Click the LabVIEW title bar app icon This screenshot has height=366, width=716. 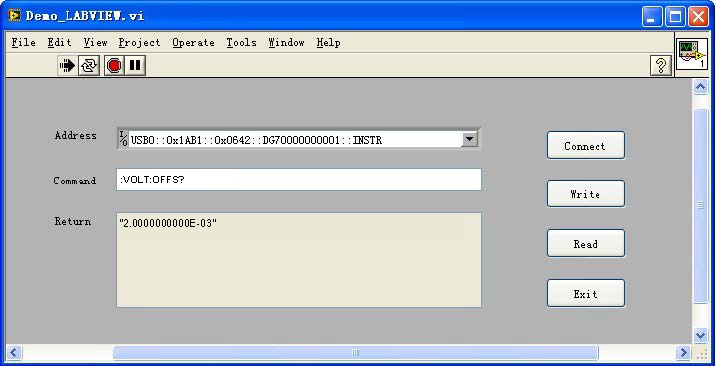(14, 16)
